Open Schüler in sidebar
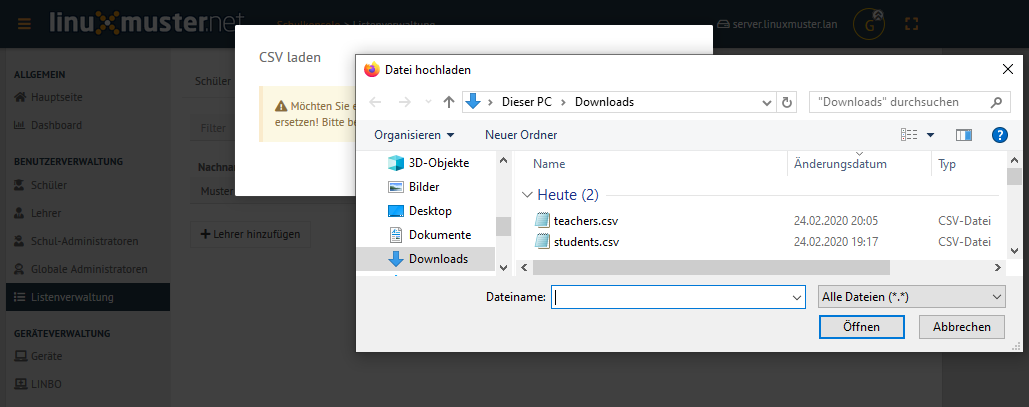 pos(41,185)
